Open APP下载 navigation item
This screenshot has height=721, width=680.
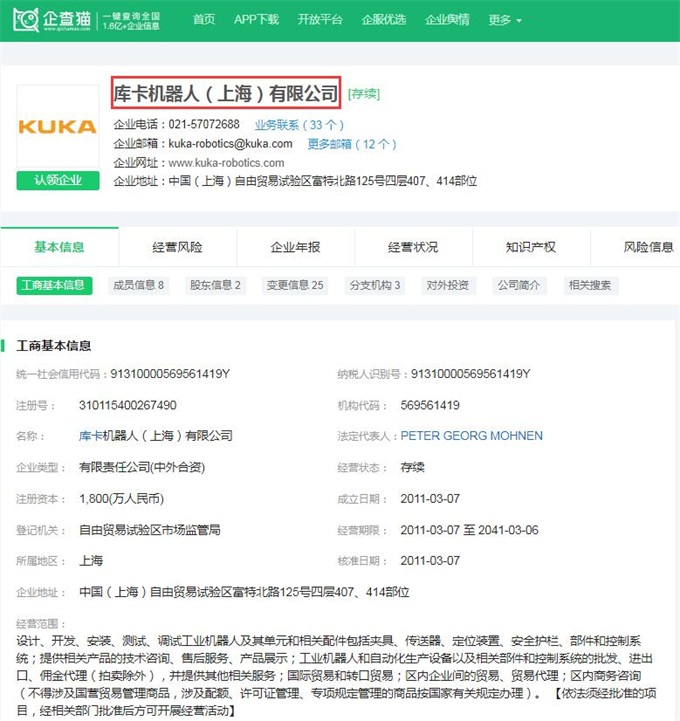point(256,20)
